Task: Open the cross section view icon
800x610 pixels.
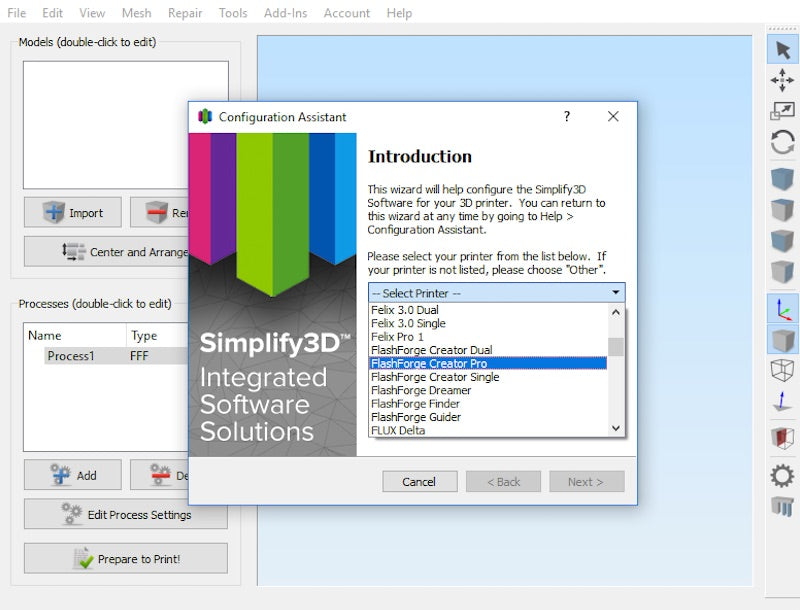Action: [782, 437]
